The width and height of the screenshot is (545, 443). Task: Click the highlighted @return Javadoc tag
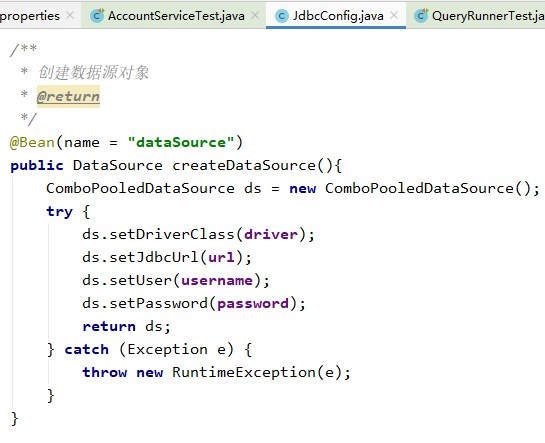coord(68,96)
